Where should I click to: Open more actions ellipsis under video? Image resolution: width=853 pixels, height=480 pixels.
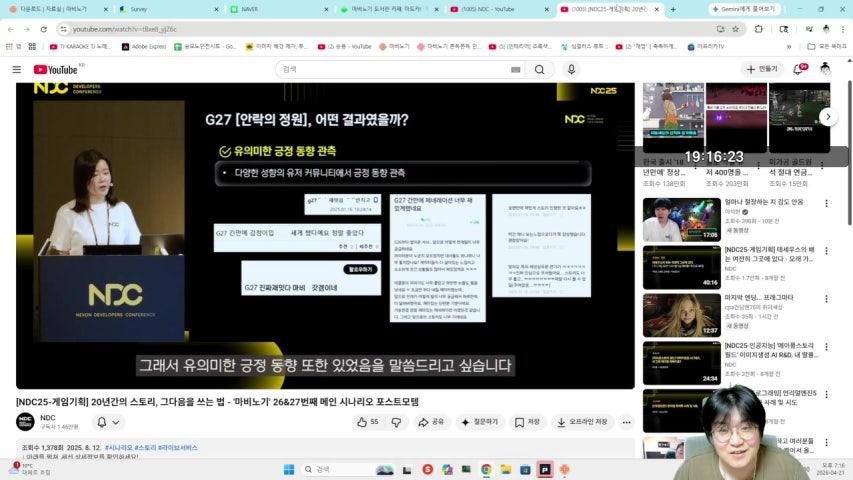627,422
